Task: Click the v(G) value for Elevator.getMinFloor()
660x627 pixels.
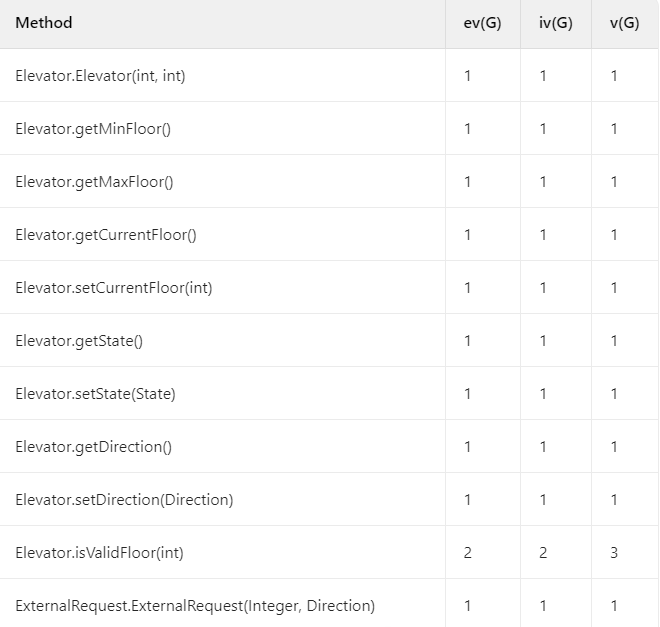Action: click(614, 129)
